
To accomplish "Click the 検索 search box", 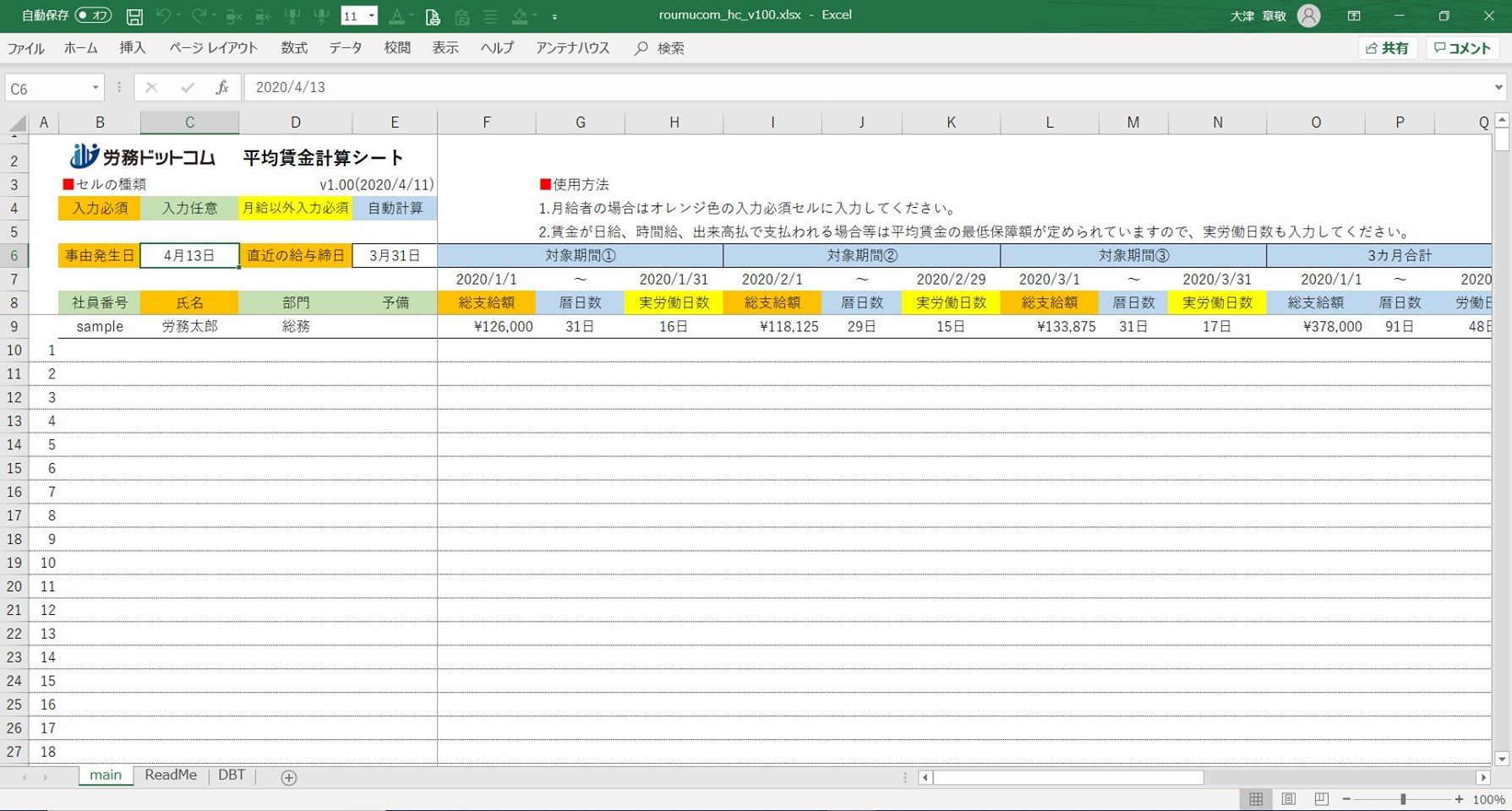I will tap(660, 48).
